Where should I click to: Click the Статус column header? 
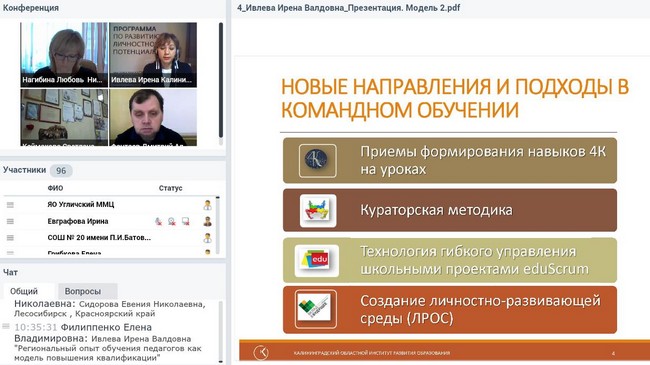coord(170,188)
